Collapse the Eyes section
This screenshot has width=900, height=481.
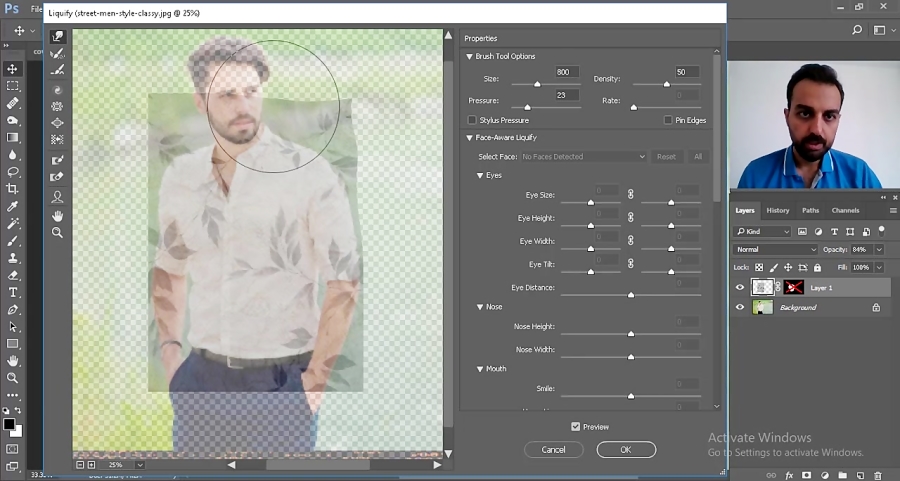click(480, 176)
